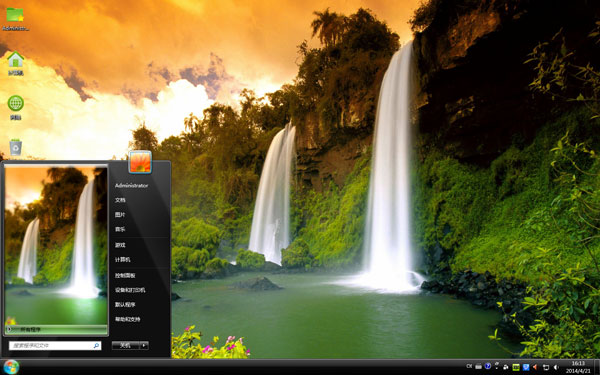Open the Network globe desktop icon
The width and height of the screenshot is (600, 375).
pos(16,107)
